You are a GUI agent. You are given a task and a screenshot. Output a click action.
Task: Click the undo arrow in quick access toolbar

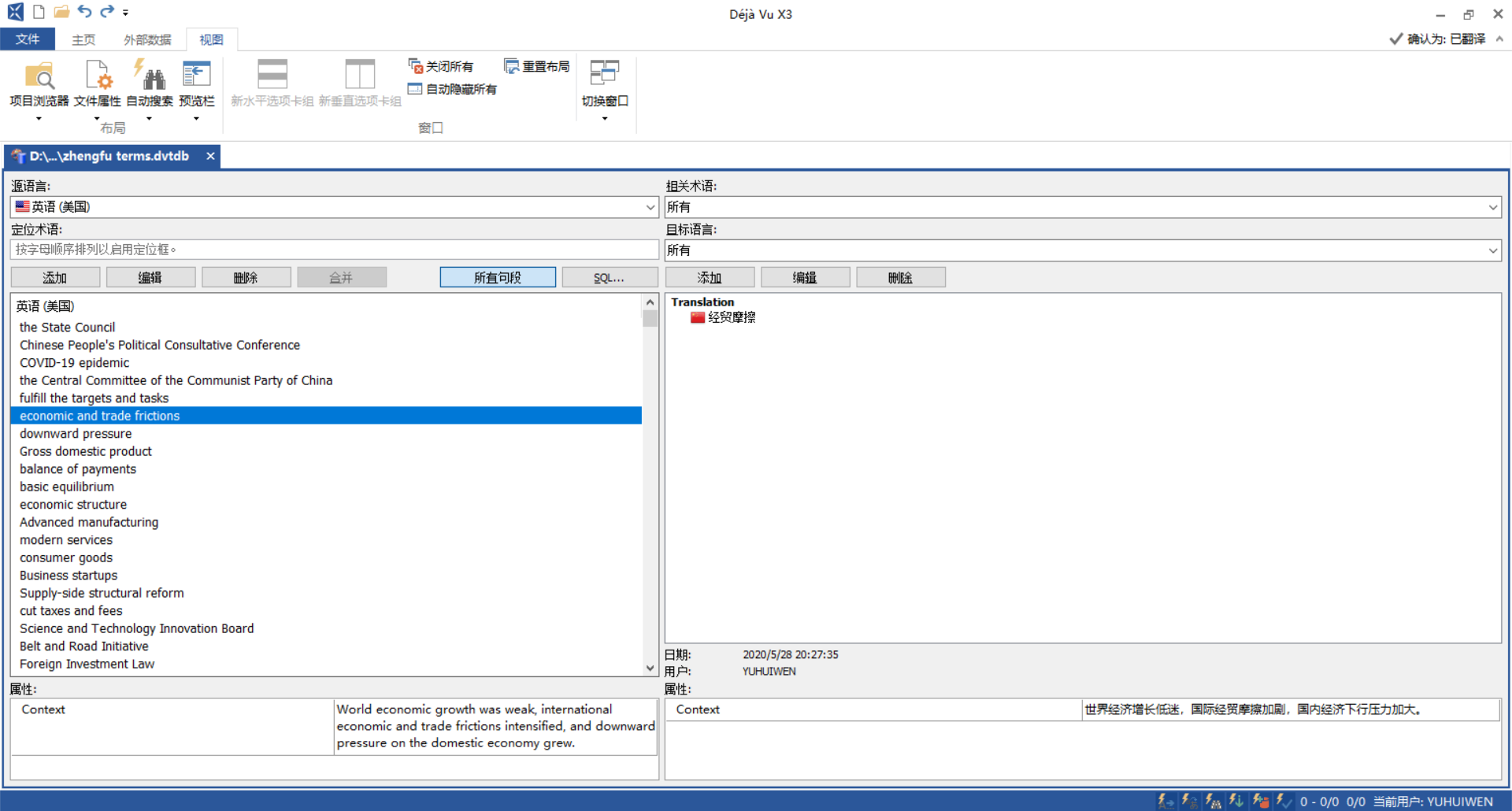click(84, 12)
